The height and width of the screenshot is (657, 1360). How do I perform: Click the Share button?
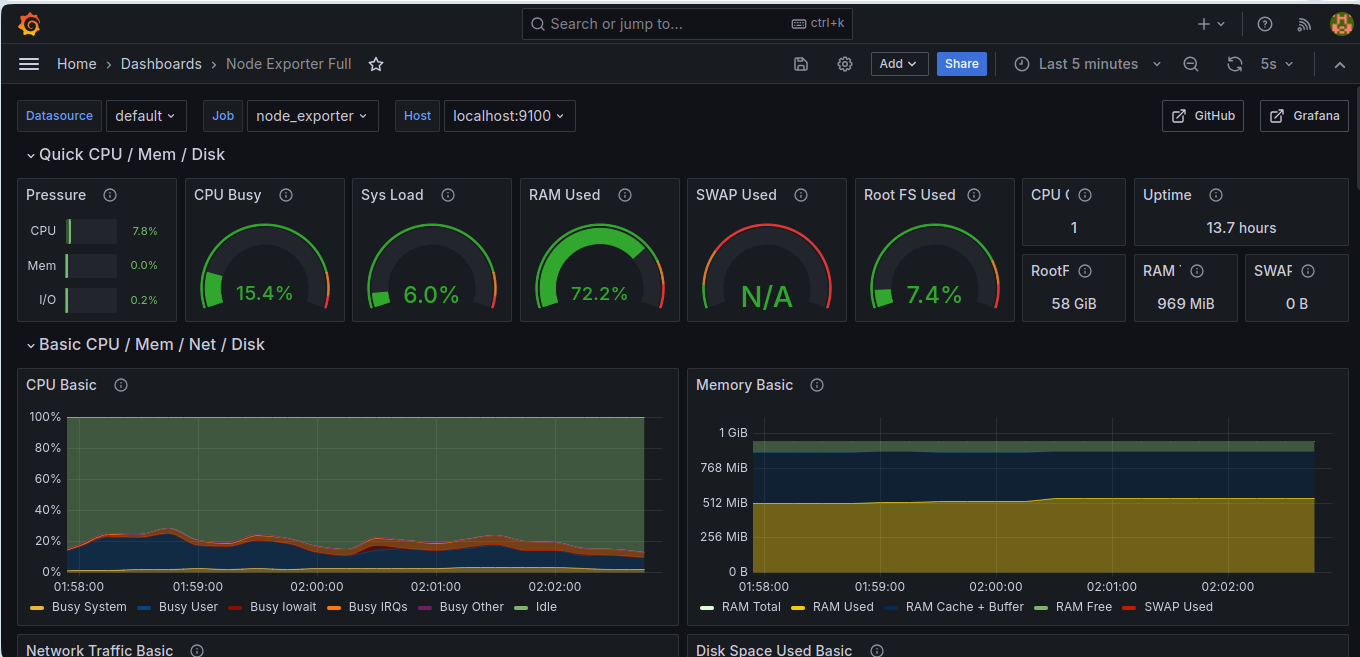tap(962, 64)
